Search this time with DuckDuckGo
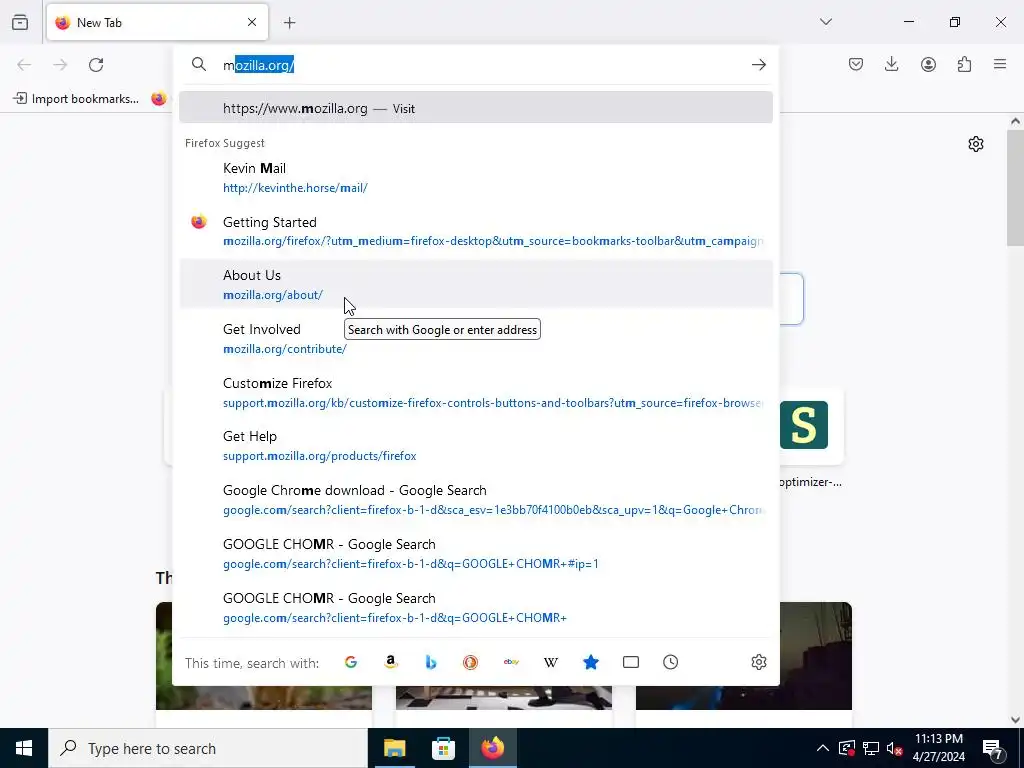The image size is (1024, 768). pos(470,662)
